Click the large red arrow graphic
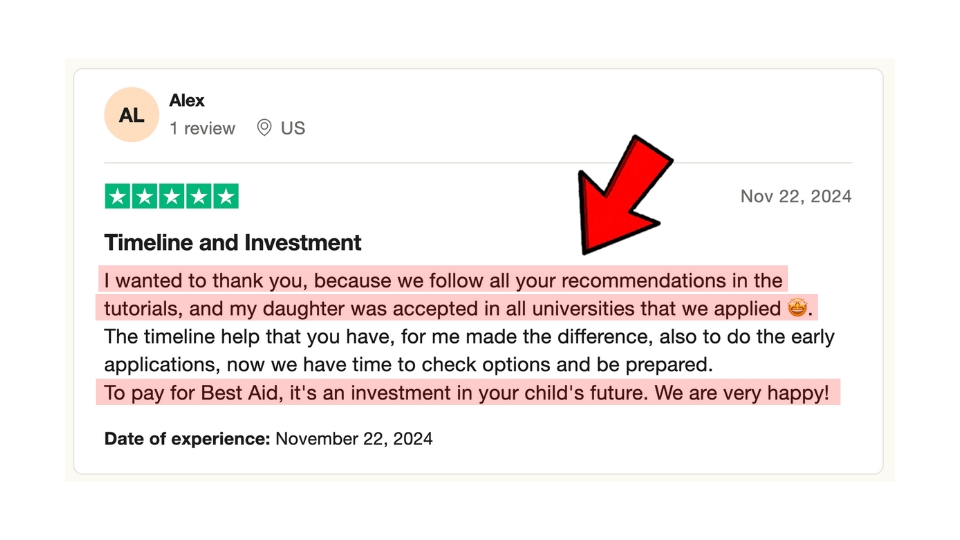 click(621, 194)
